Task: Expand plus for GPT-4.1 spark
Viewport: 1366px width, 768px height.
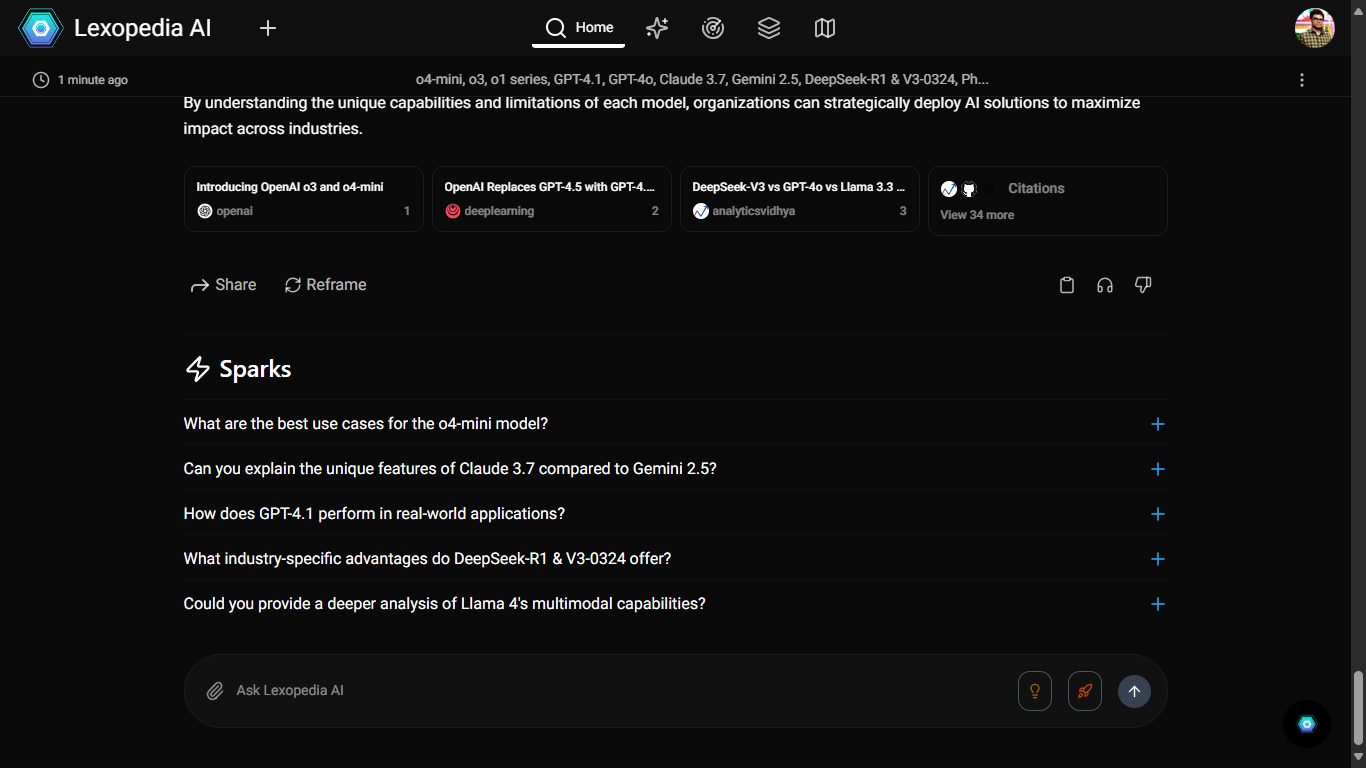Action: coord(1158,514)
